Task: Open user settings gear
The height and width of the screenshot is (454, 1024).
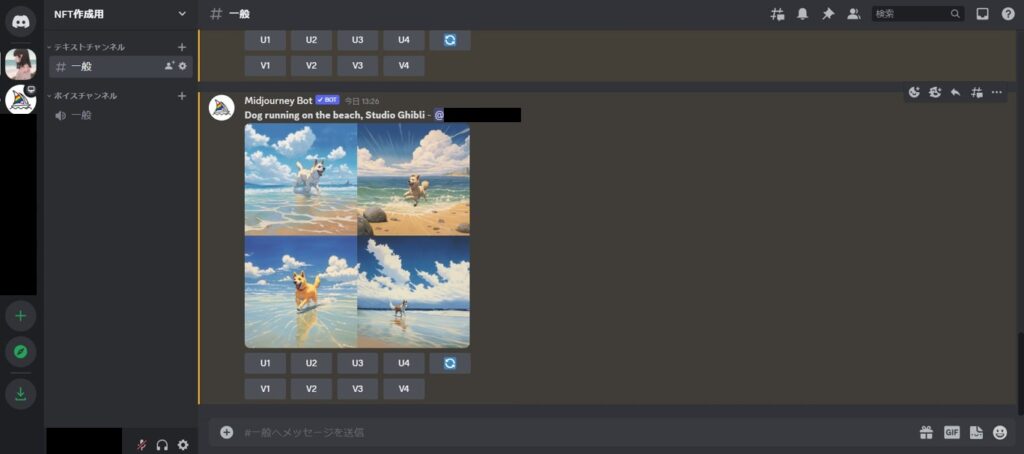Action: (184, 445)
